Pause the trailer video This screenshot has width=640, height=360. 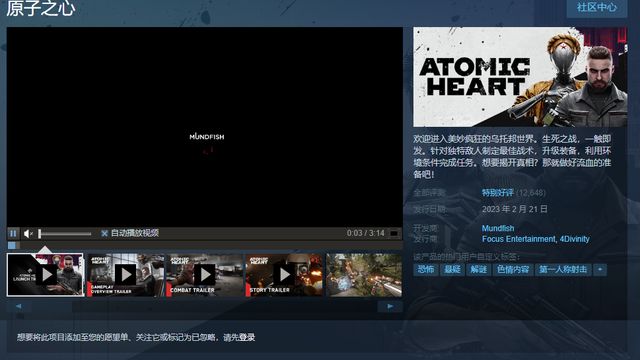click(13, 233)
